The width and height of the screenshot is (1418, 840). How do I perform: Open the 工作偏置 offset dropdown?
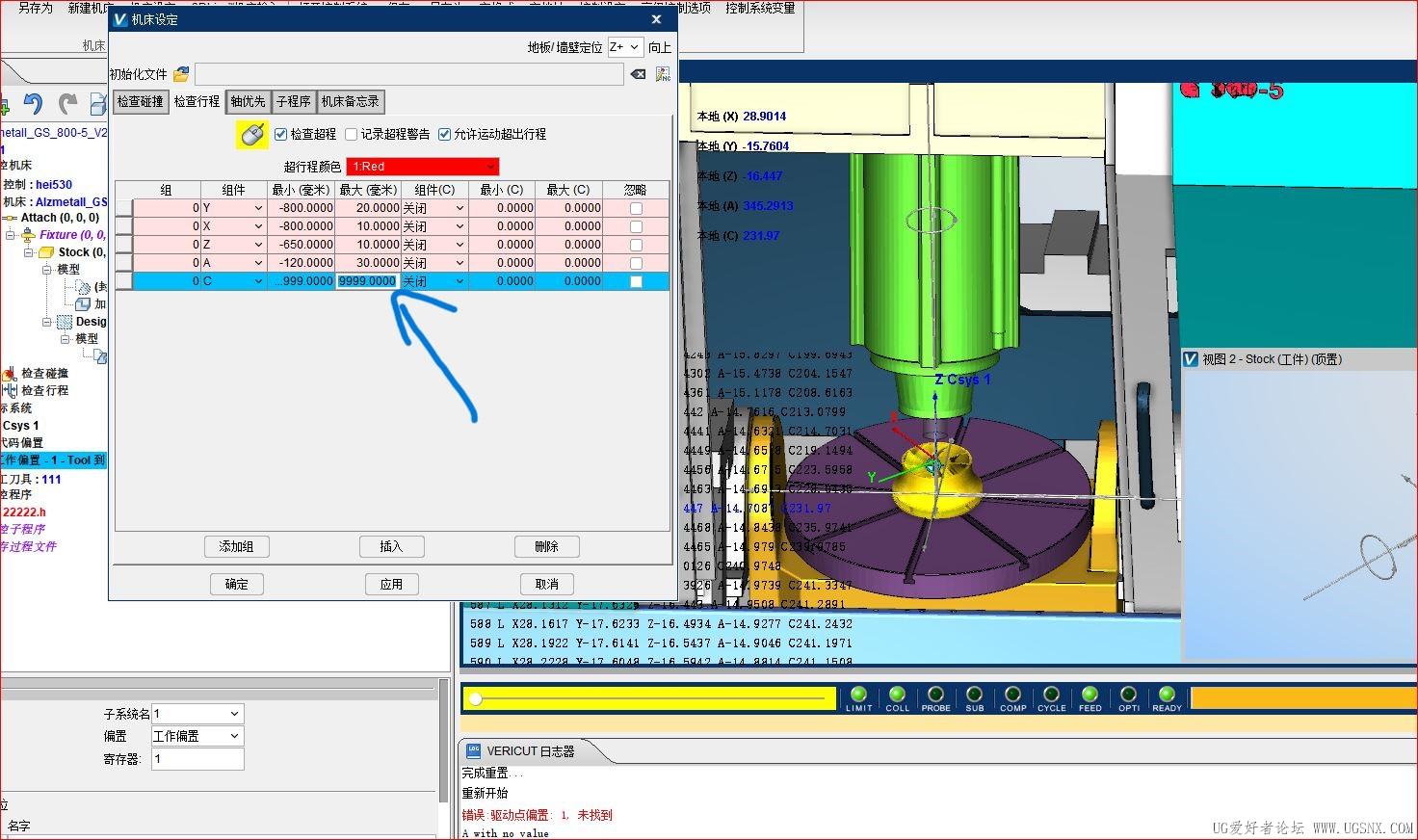(x=197, y=736)
